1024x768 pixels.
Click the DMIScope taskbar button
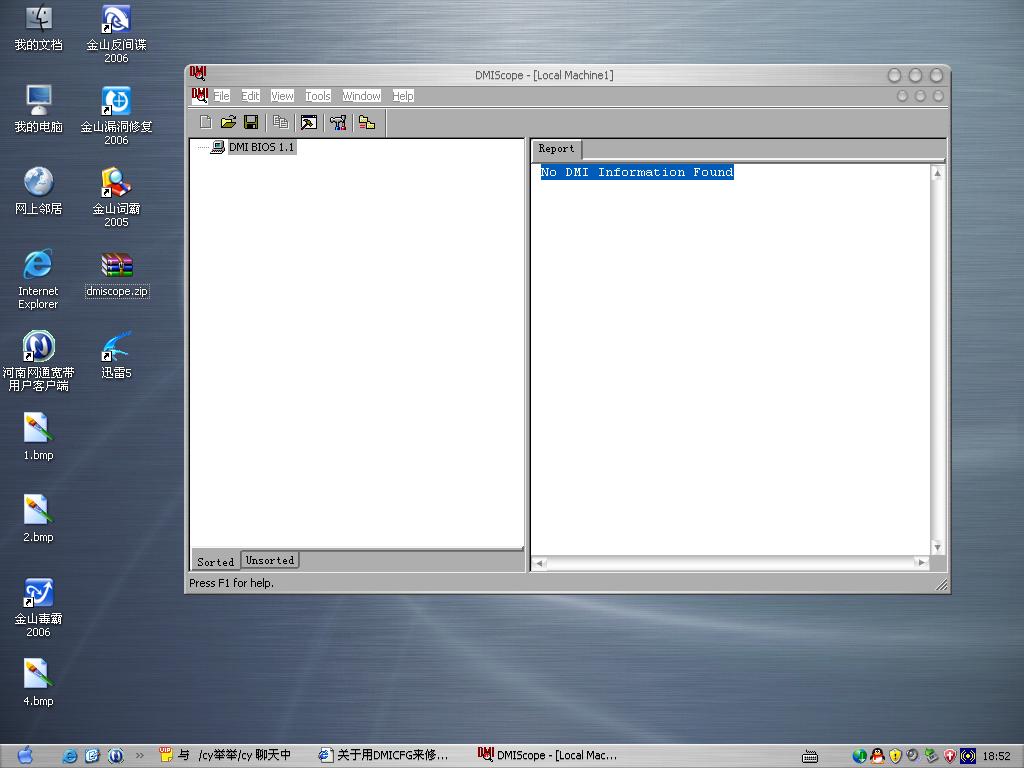click(x=548, y=755)
